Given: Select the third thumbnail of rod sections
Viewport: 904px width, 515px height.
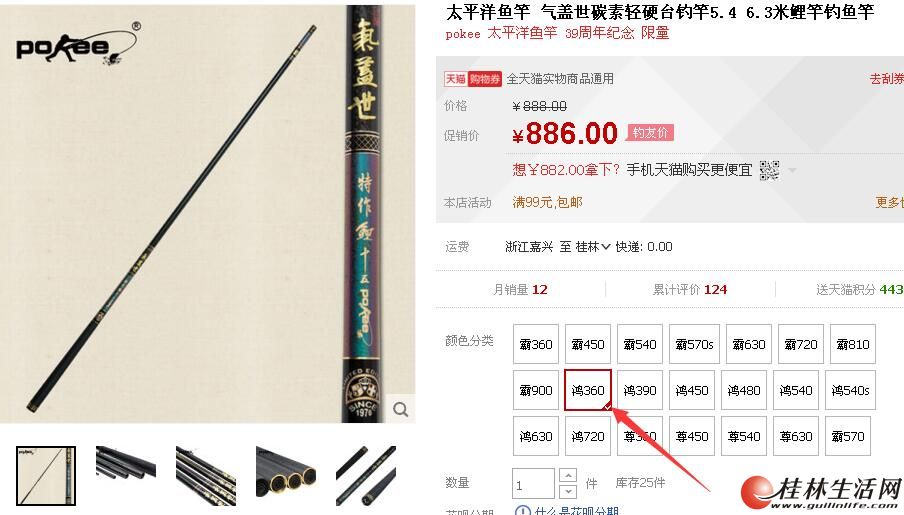Looking at the screenshot, I should [x=206, y=476].
